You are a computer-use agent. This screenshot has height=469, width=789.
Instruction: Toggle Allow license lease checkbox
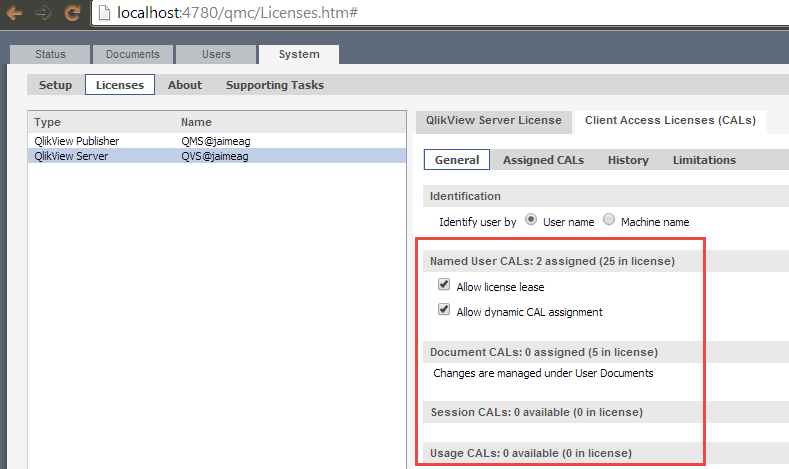[x=444, y=284]
